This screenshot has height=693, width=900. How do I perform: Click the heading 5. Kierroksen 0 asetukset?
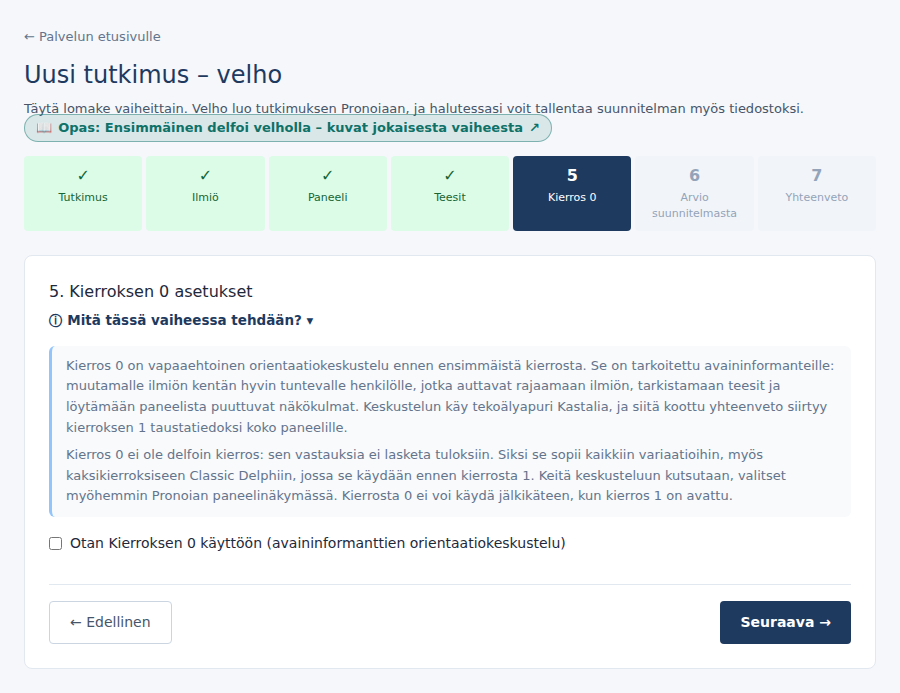click(x=151, y=292)
